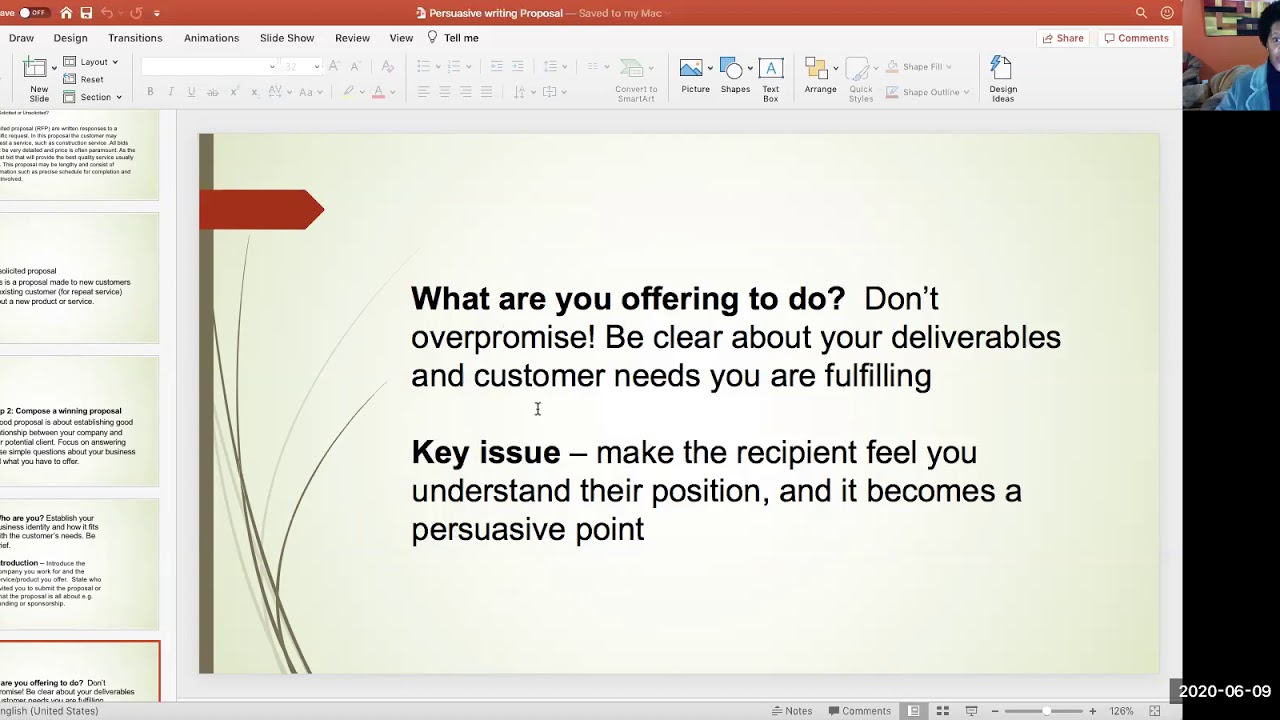Open Change Case Aa dropdown

tap(310, 92)
